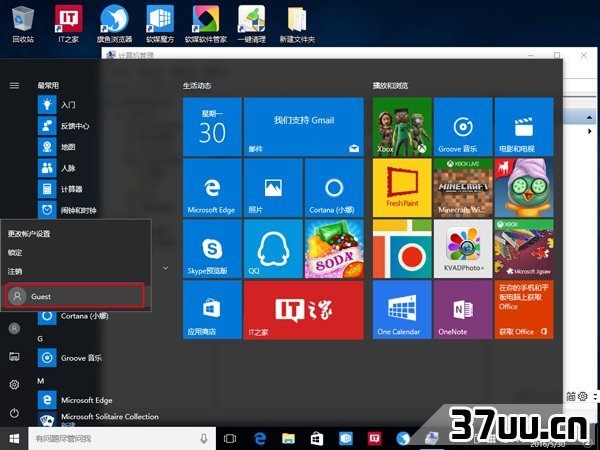Viewport: 600px width, 450px height.
Task: Switch to the Guest account
Action: [x=75, y=296]
